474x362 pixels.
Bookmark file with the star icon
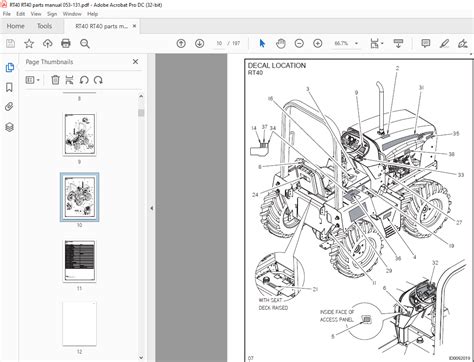pos(29,43)
